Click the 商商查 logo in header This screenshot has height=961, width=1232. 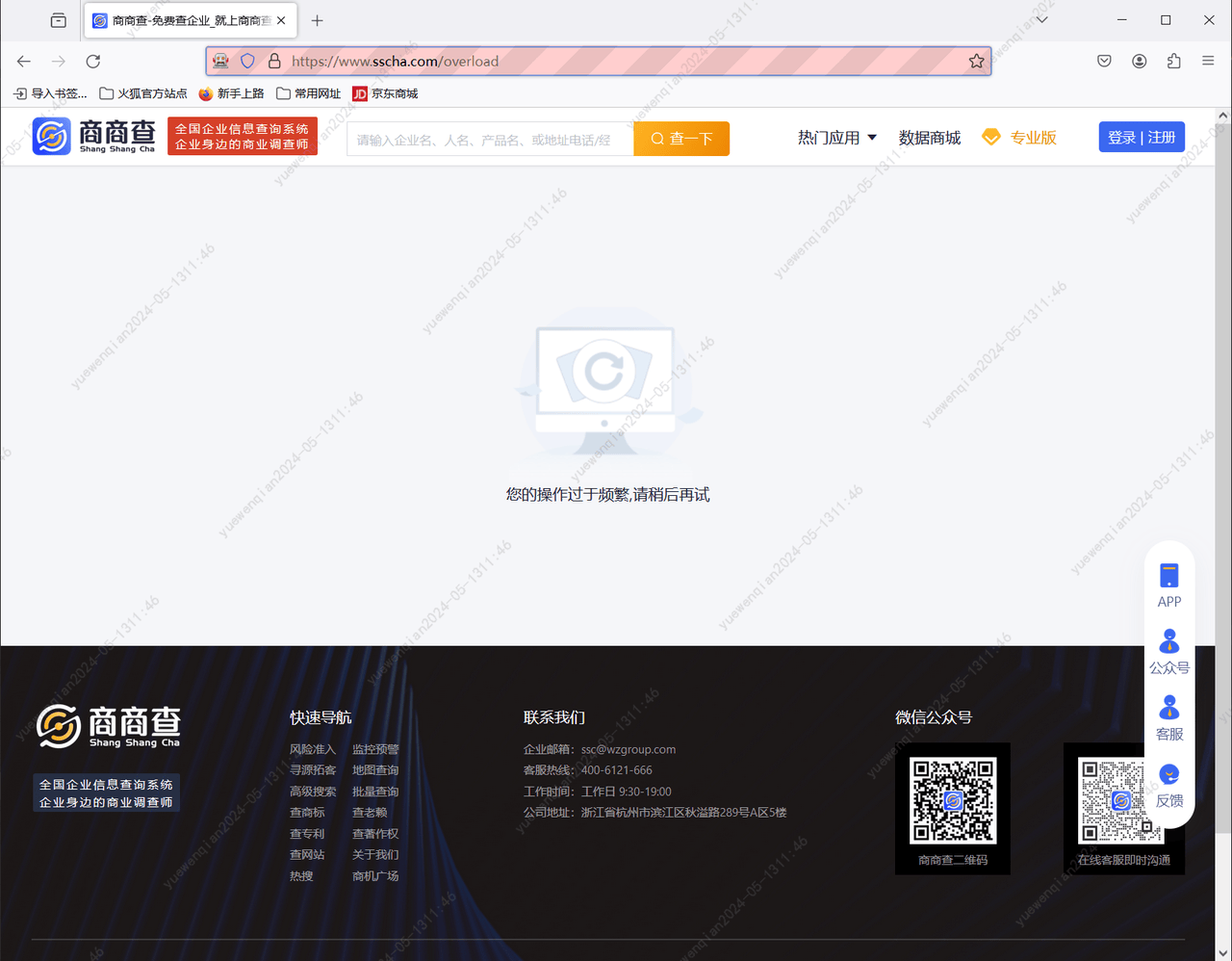click(94, 137)
